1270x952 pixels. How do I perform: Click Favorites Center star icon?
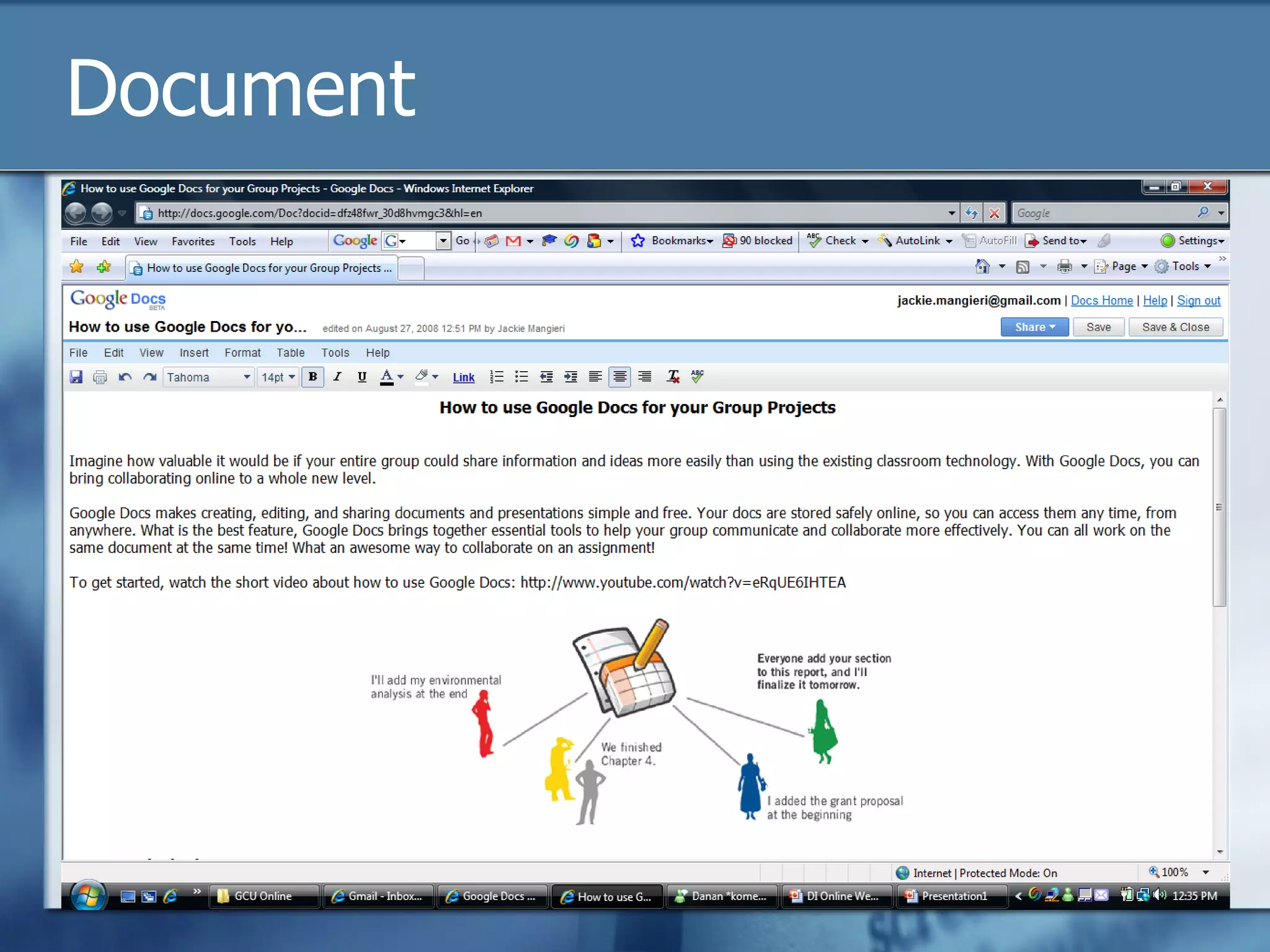pyautogui.click(x=76, y=267)
